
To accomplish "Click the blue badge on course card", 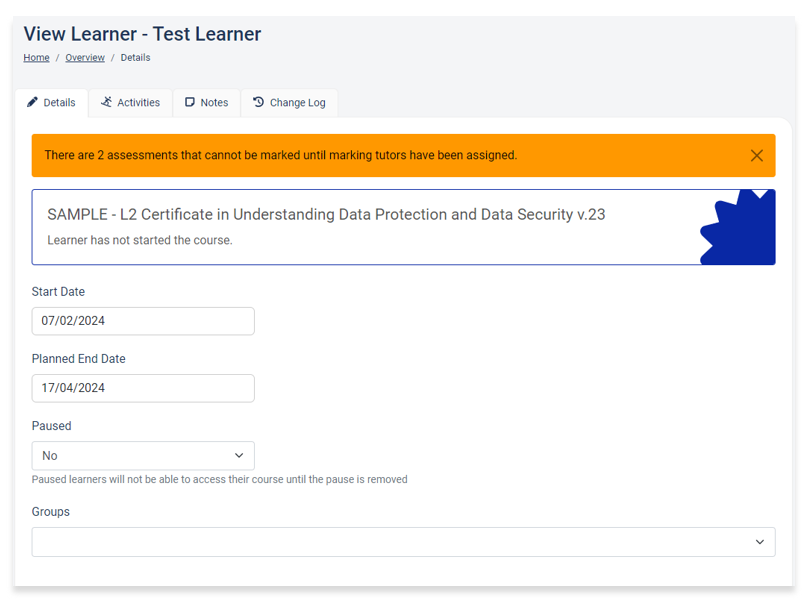I will pos(738,227).
